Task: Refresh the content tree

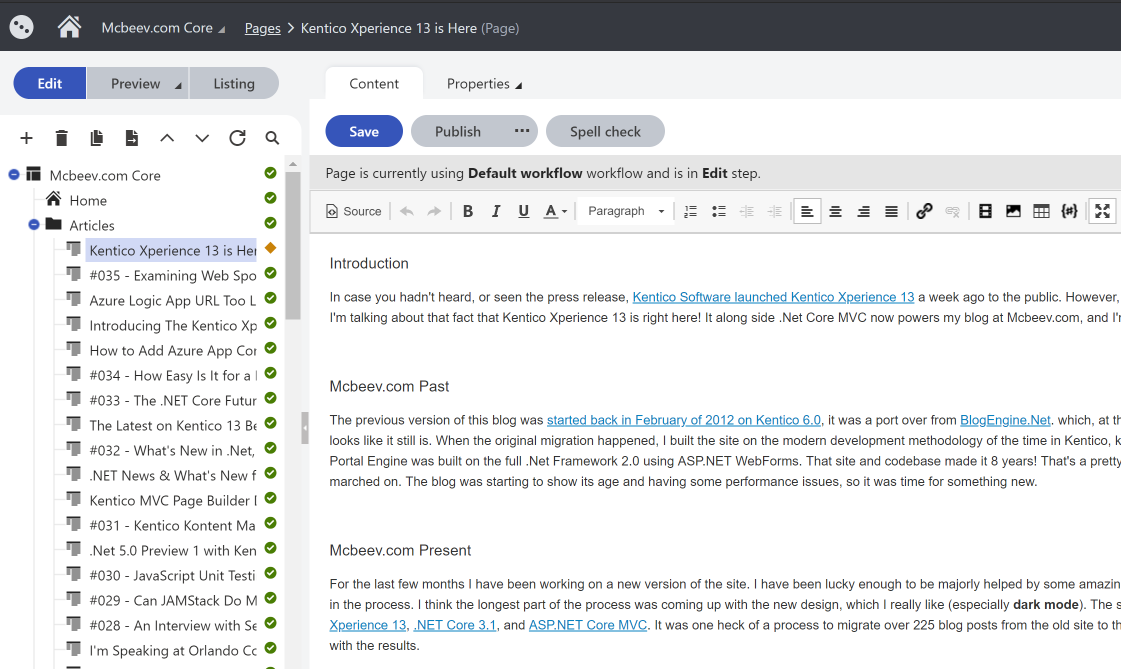Action: point(237,138)
